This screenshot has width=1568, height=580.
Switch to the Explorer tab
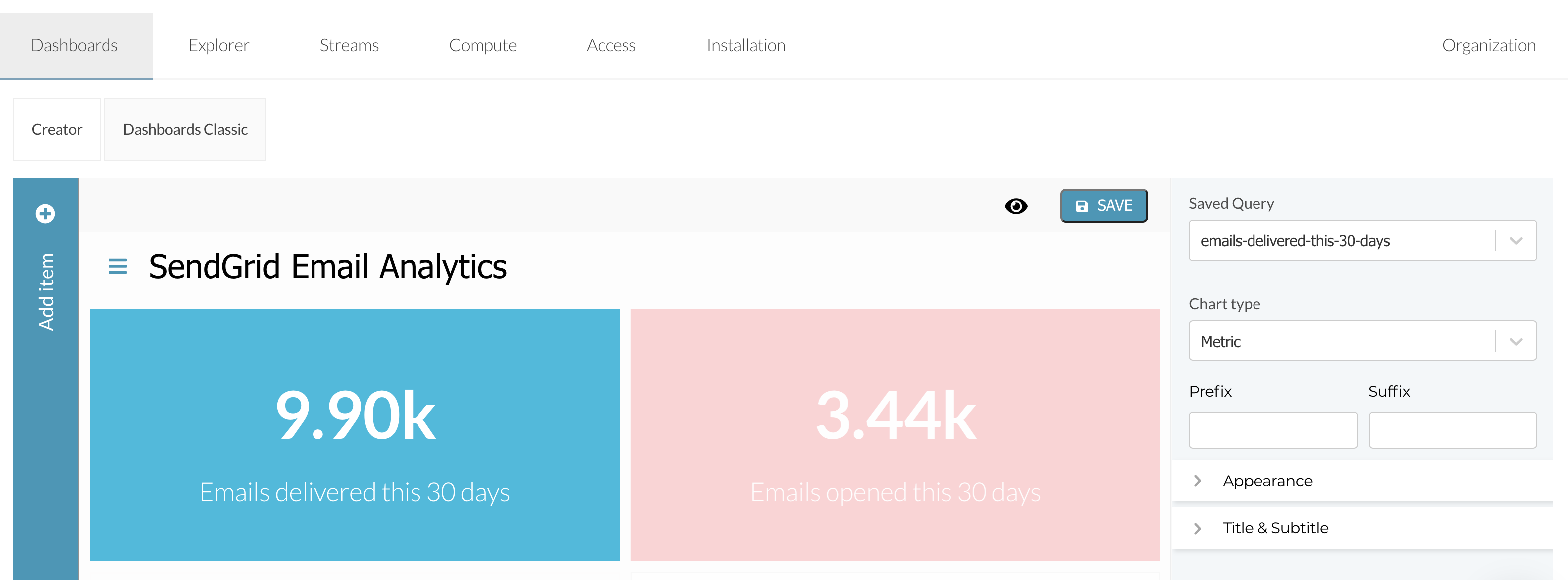[218, 46]
